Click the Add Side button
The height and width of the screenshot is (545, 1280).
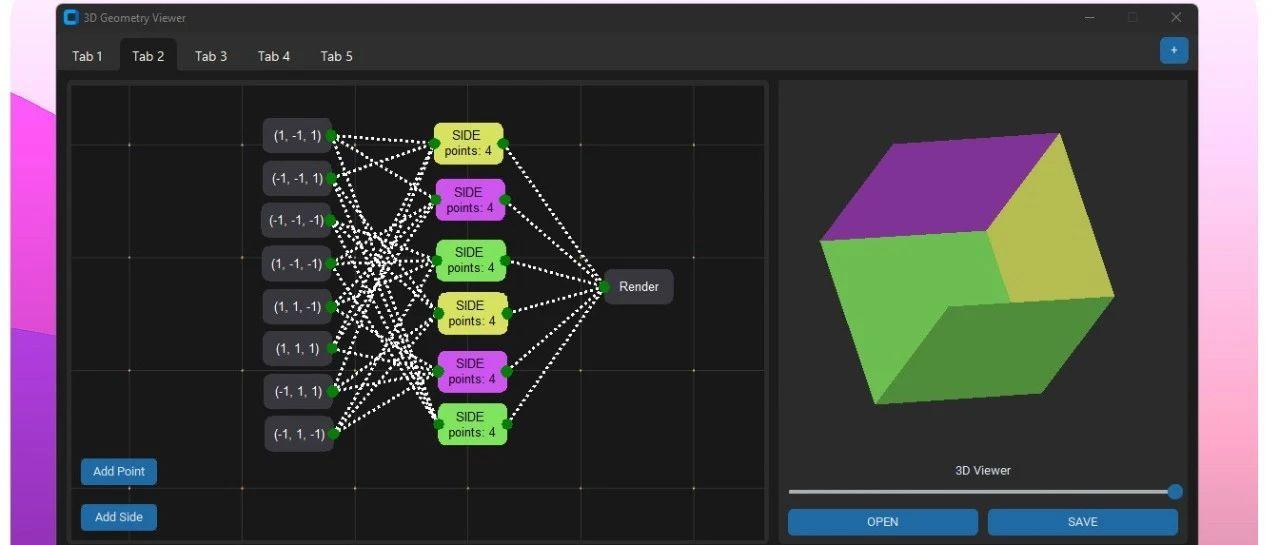pyautogui.click(x=119, y=517)
